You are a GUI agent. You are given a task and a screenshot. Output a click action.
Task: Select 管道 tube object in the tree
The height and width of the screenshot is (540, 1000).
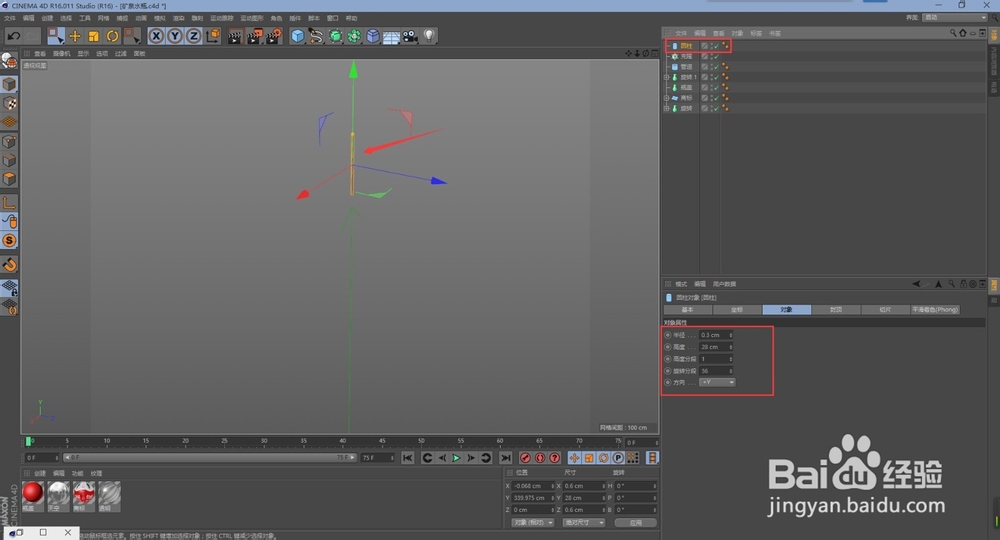coord(686,66)
